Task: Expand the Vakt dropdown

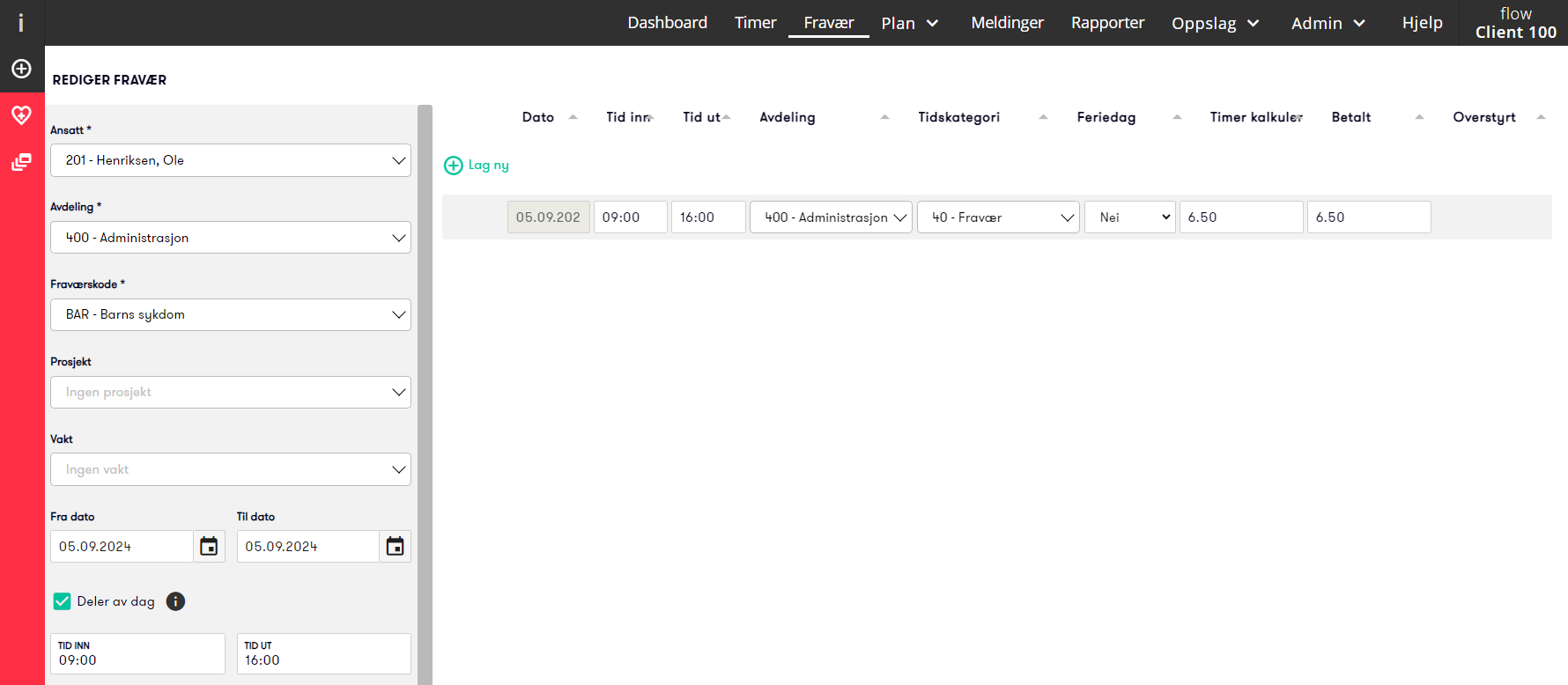Action: [x=231, y=469]
